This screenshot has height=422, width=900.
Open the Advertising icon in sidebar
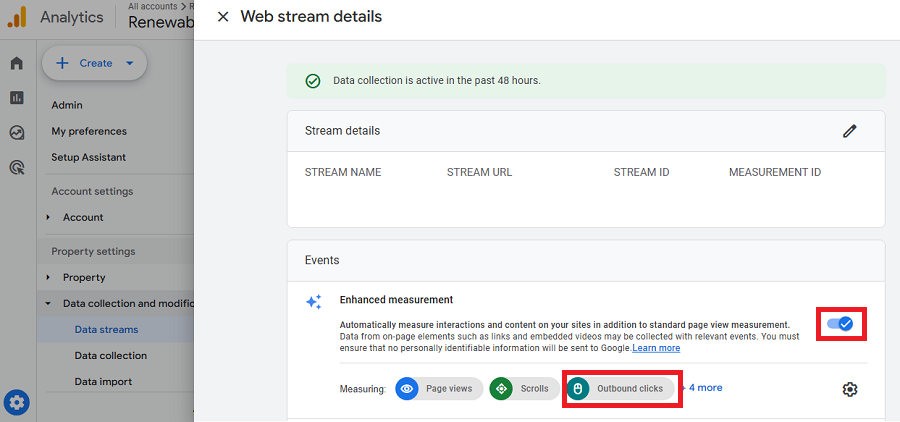[x=17, y=168]
